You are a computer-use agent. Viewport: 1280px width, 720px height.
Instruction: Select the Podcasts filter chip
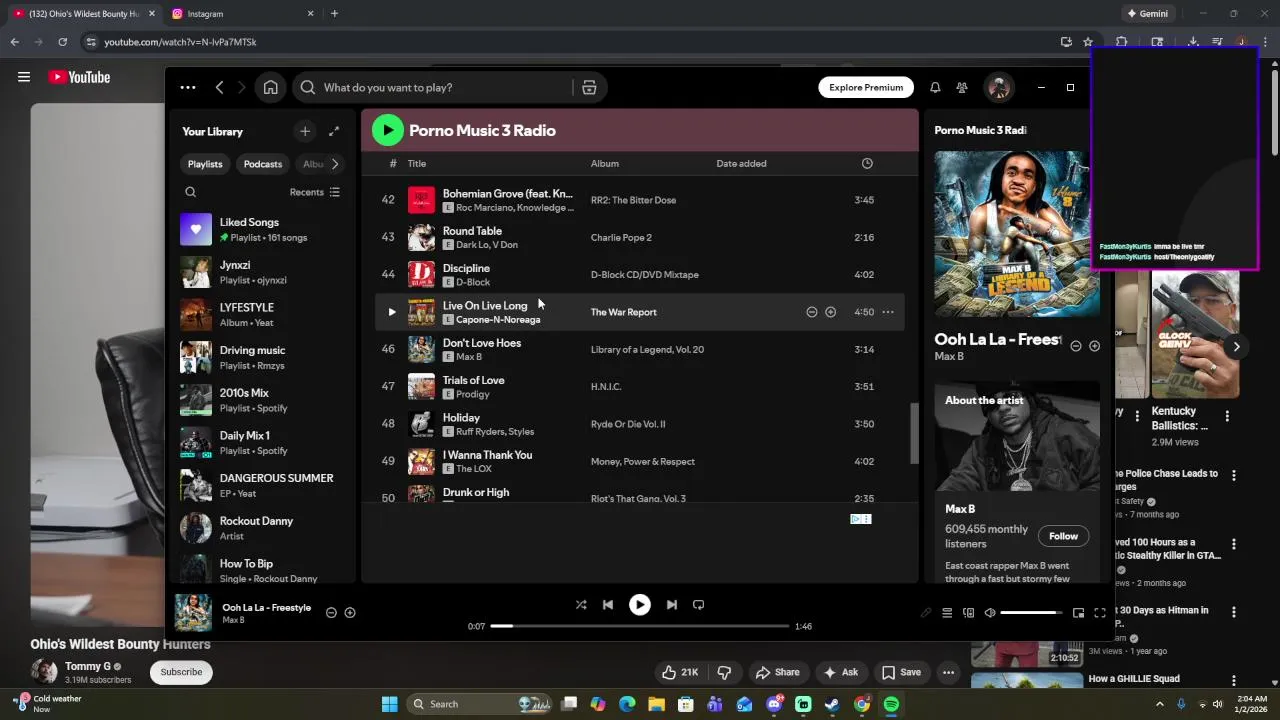tap(263, 164)
